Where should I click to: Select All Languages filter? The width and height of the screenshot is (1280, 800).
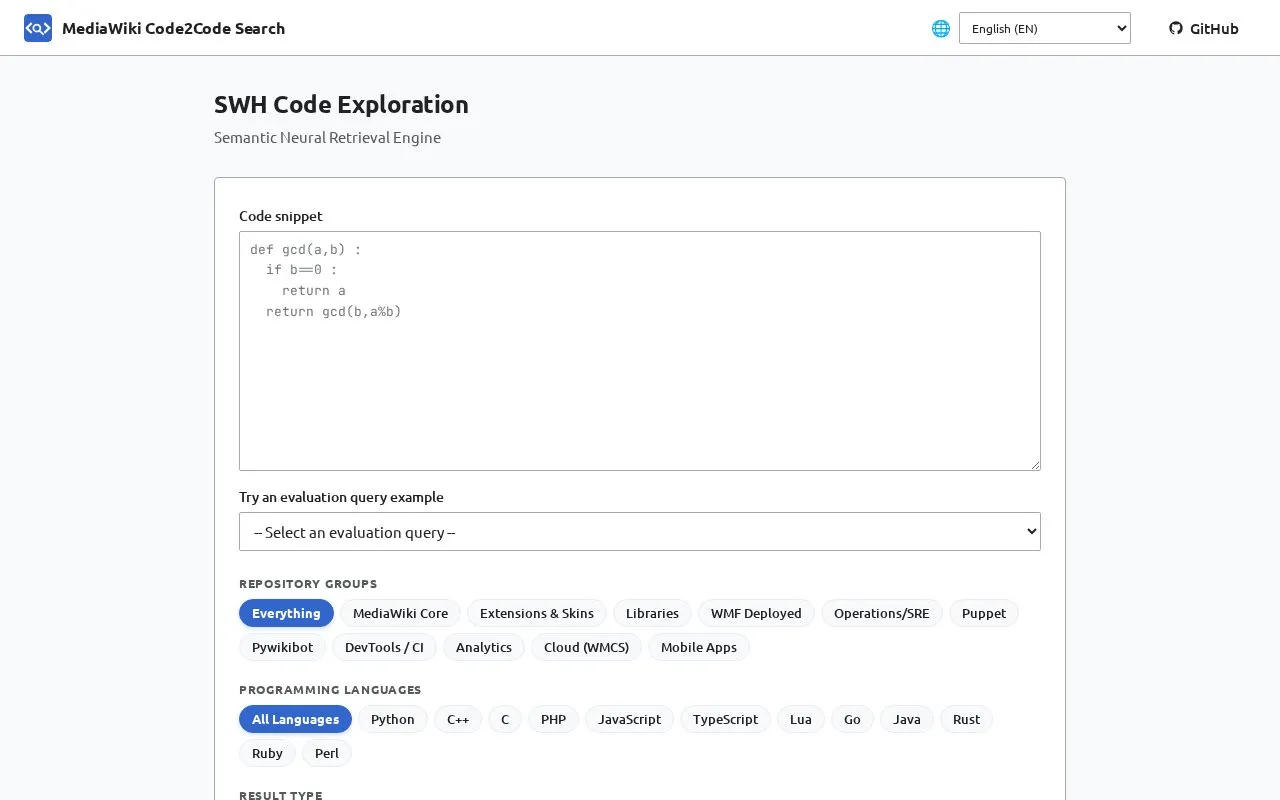click(x=295, y=719)
